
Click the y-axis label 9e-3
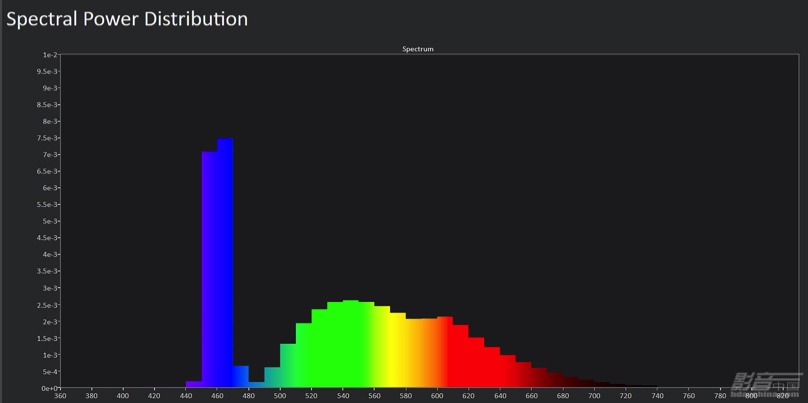(50, 88)
